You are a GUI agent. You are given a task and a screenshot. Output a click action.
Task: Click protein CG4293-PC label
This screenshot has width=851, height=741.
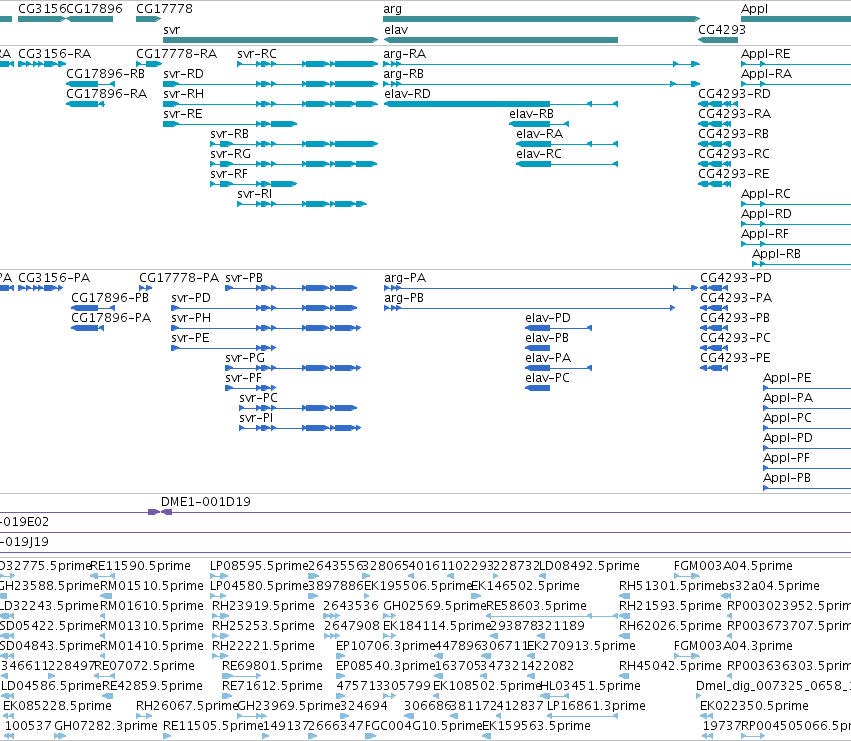click(x=735, y=338)
